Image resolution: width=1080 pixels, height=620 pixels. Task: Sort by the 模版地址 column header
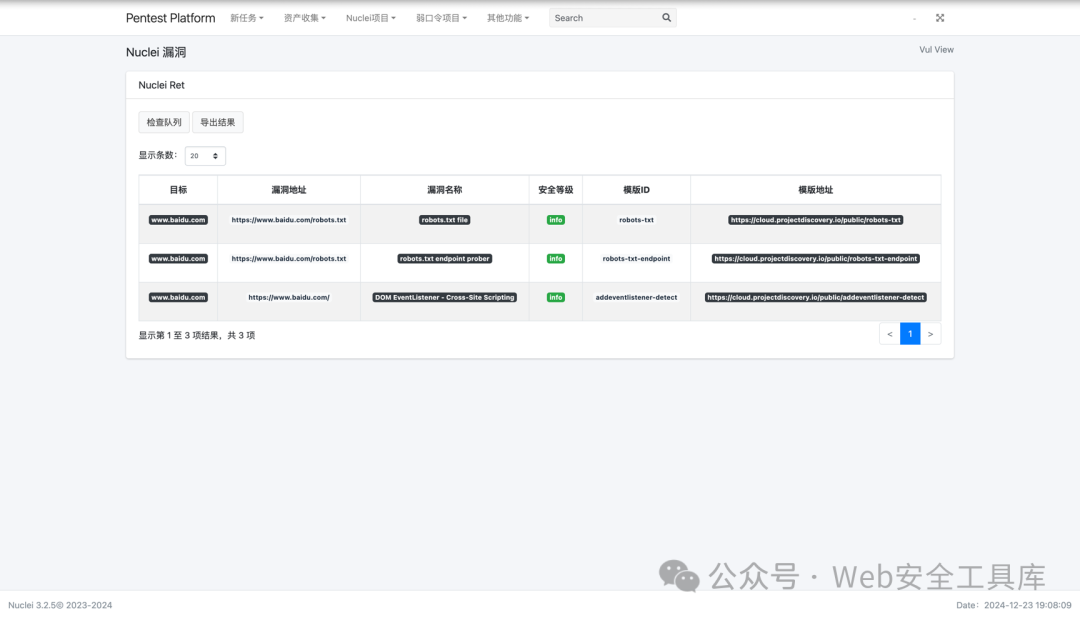coord(816,189)
